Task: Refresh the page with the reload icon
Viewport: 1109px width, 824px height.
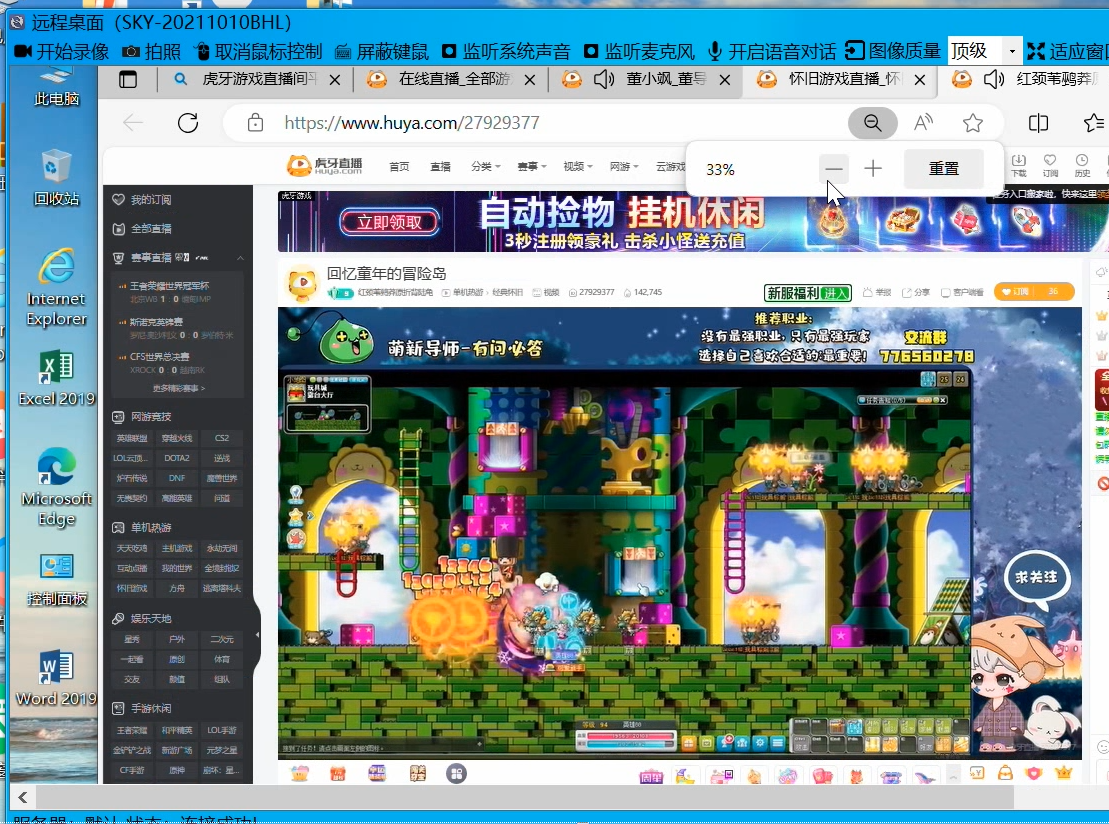Action: click(x=189, y=123)
